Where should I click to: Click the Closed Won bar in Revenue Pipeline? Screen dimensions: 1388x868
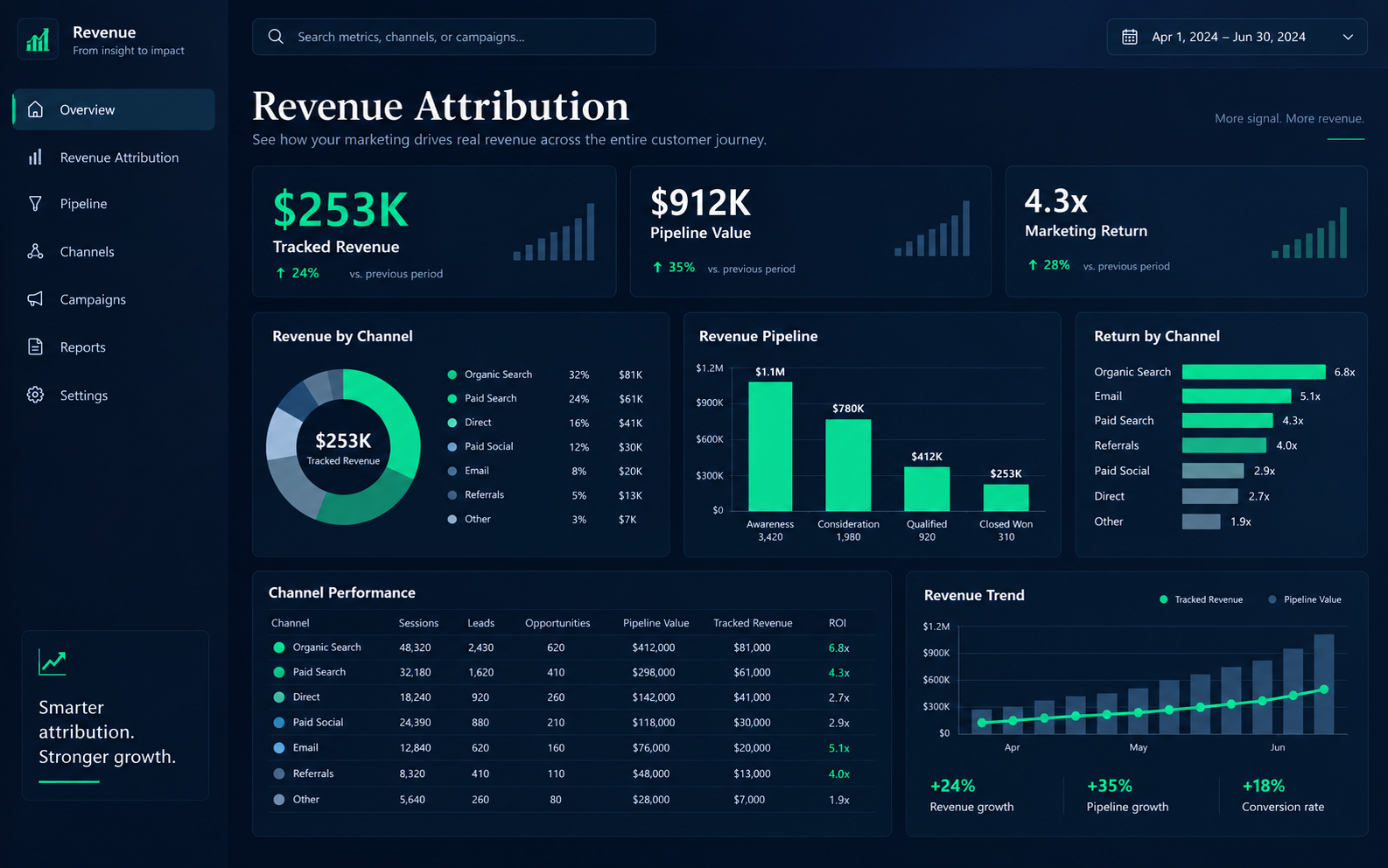pos(1006,497)
